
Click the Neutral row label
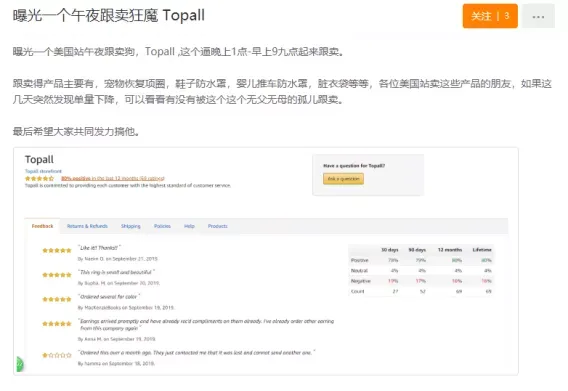tap(359, 271)
